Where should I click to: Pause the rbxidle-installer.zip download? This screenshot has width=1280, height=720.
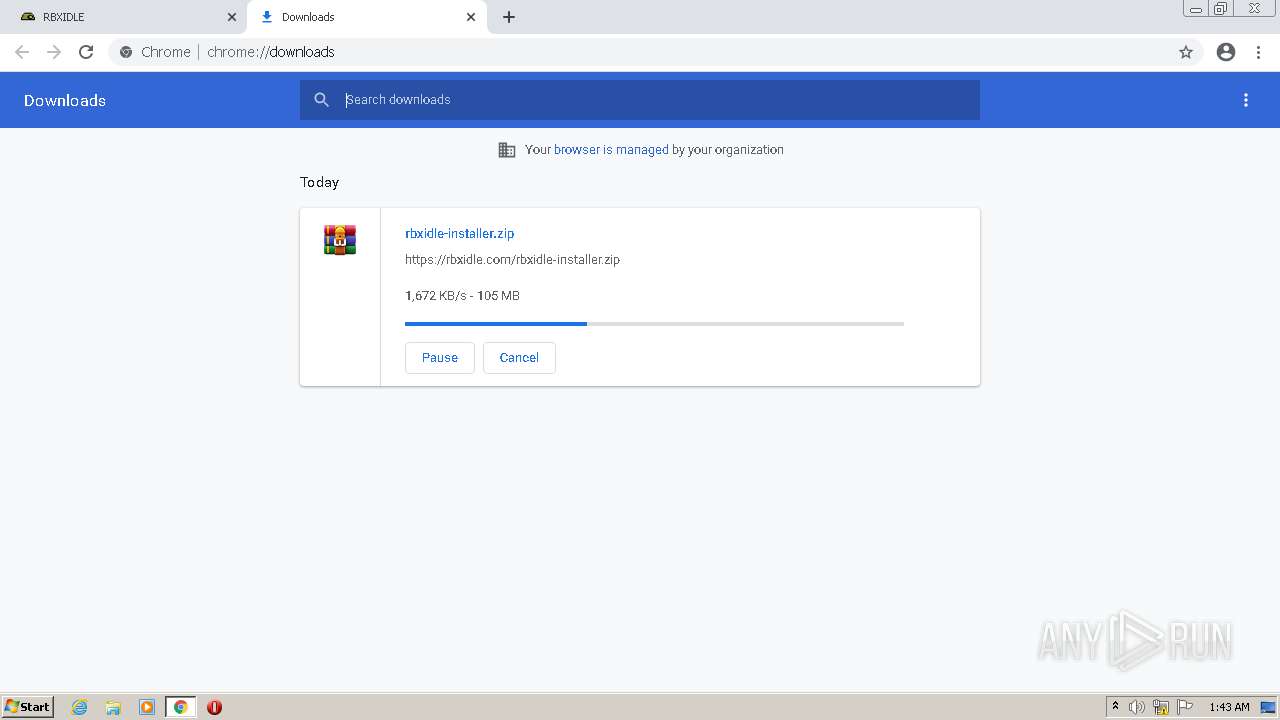coord(440,358)
